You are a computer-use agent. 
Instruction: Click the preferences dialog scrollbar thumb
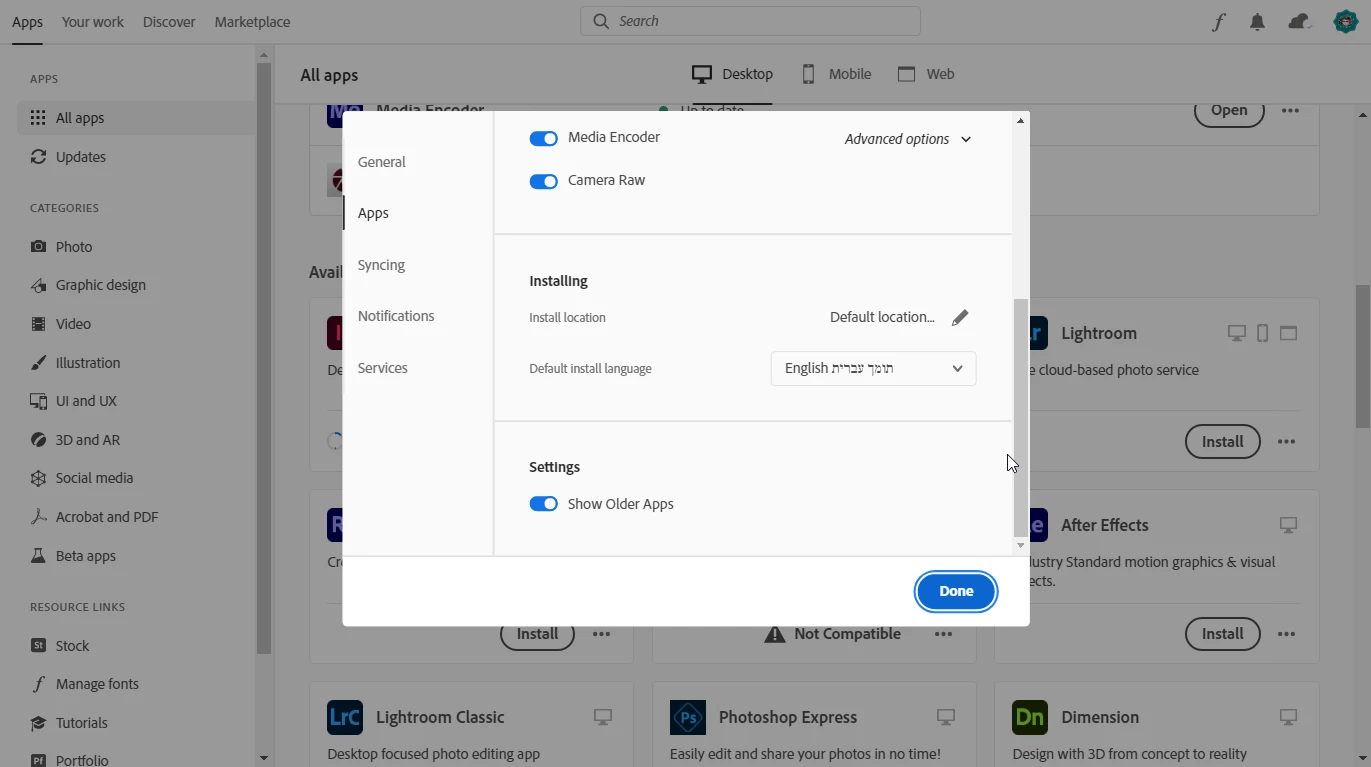(x=1020, y=417)
